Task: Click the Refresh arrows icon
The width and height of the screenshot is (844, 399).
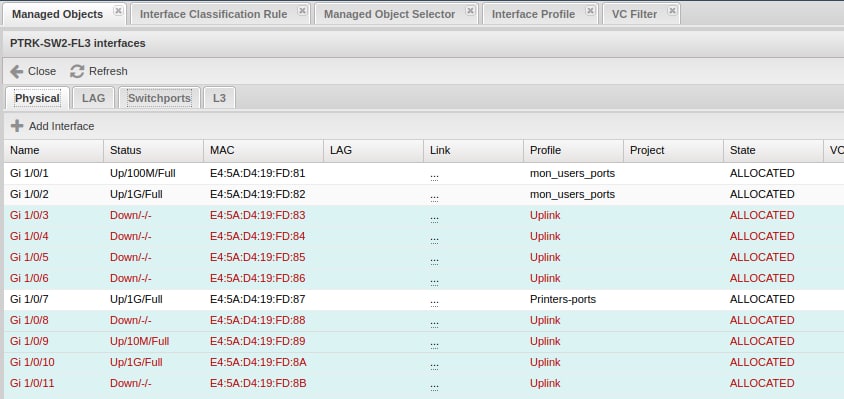Action: tap(78, 71)
